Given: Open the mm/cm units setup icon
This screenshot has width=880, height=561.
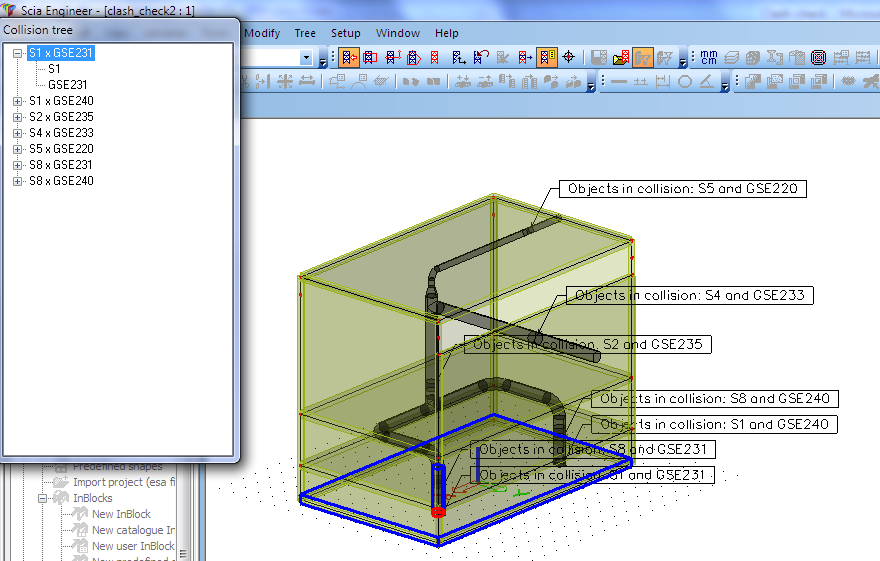Looking at the screenshot, I should pyautogui.click(x=709, y=57).
